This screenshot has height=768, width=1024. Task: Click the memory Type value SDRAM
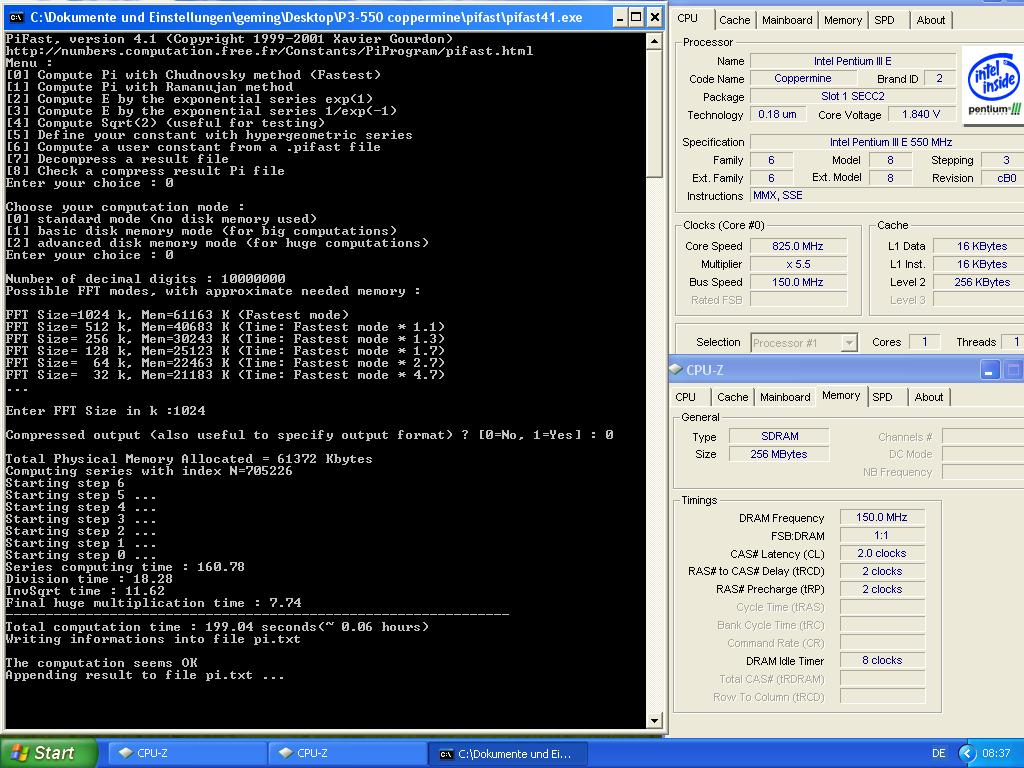(779, 436)
